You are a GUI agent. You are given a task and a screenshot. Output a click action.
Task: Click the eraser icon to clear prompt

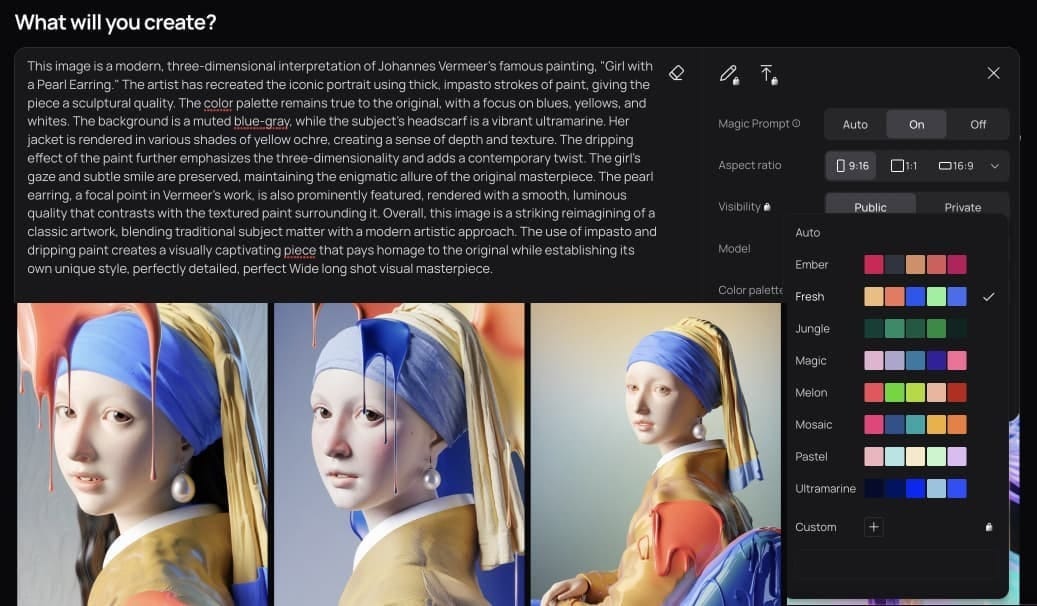coord(676,73)
